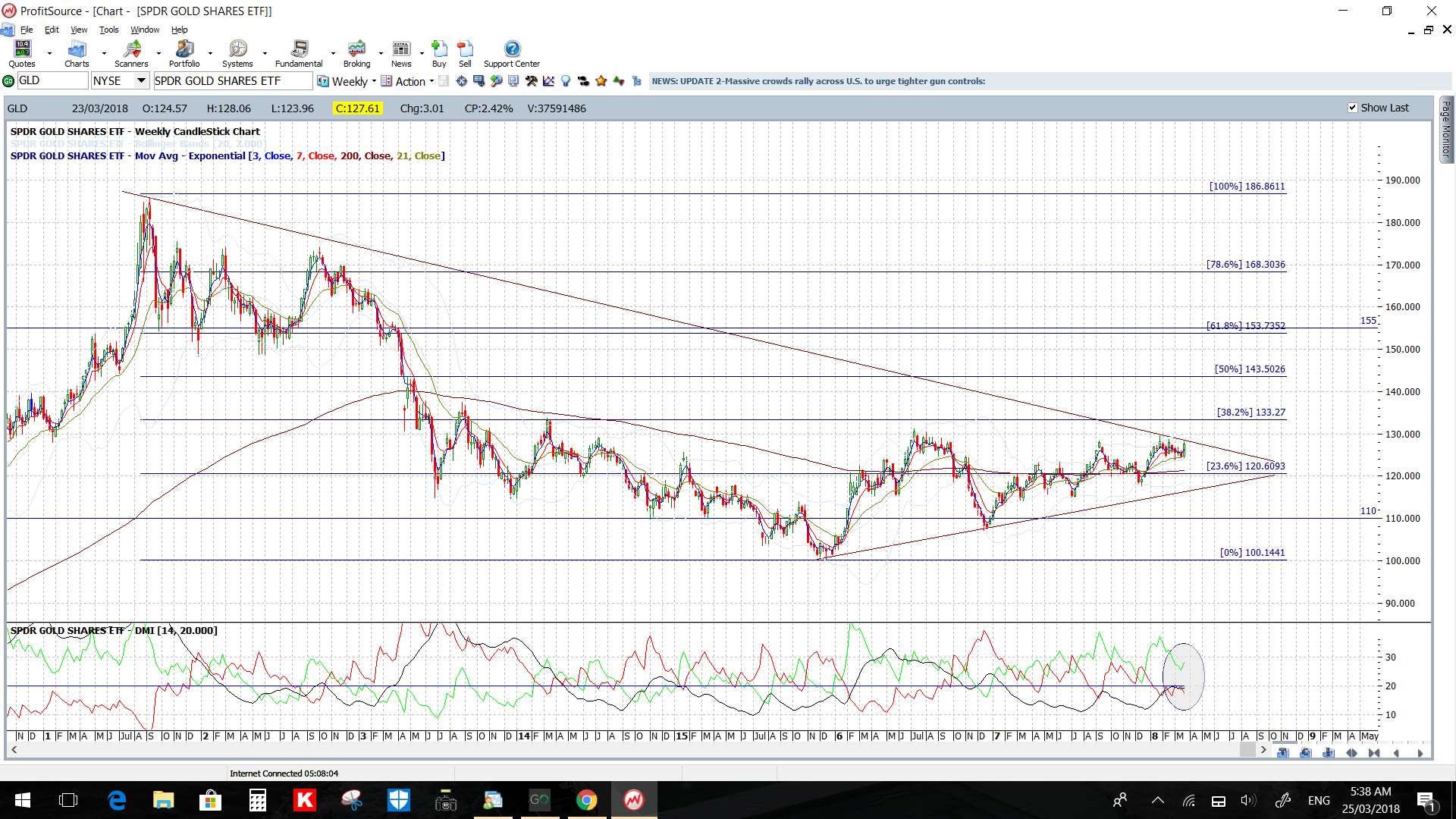Expand the Portfolio dropdown arrow

pyautogui.click(x=210, y=54)
